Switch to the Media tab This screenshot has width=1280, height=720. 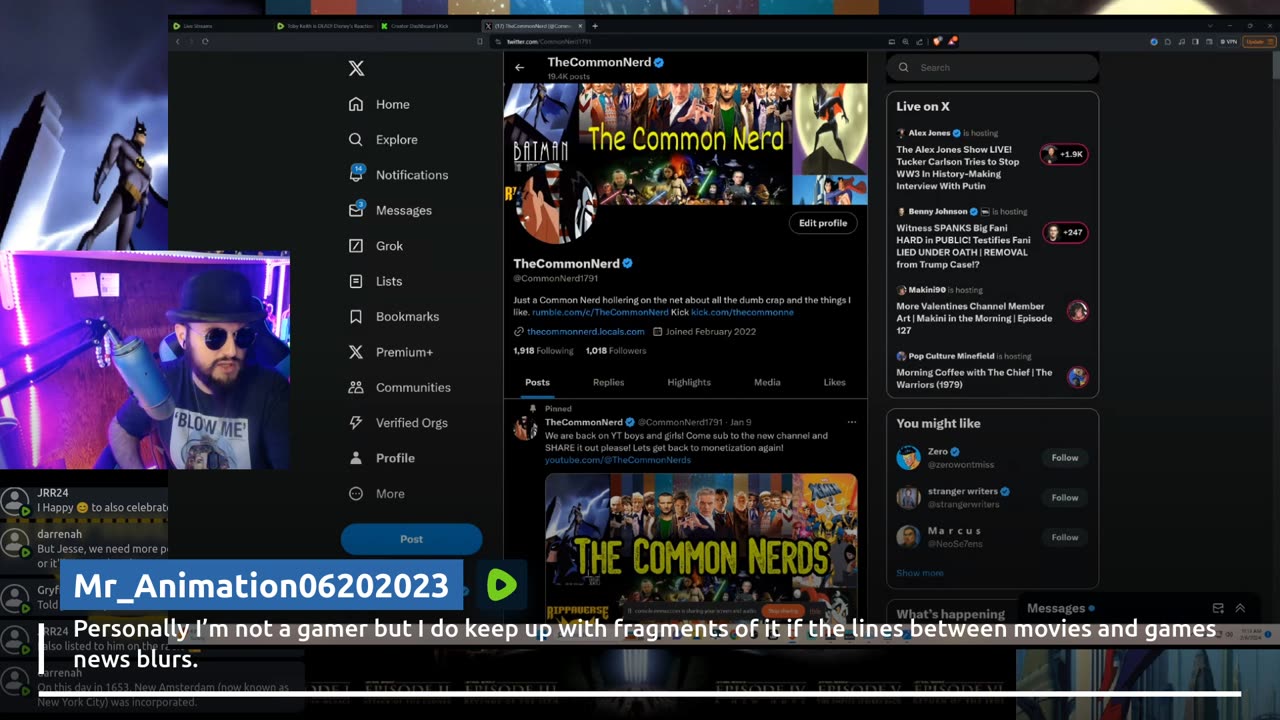[767, 382]
